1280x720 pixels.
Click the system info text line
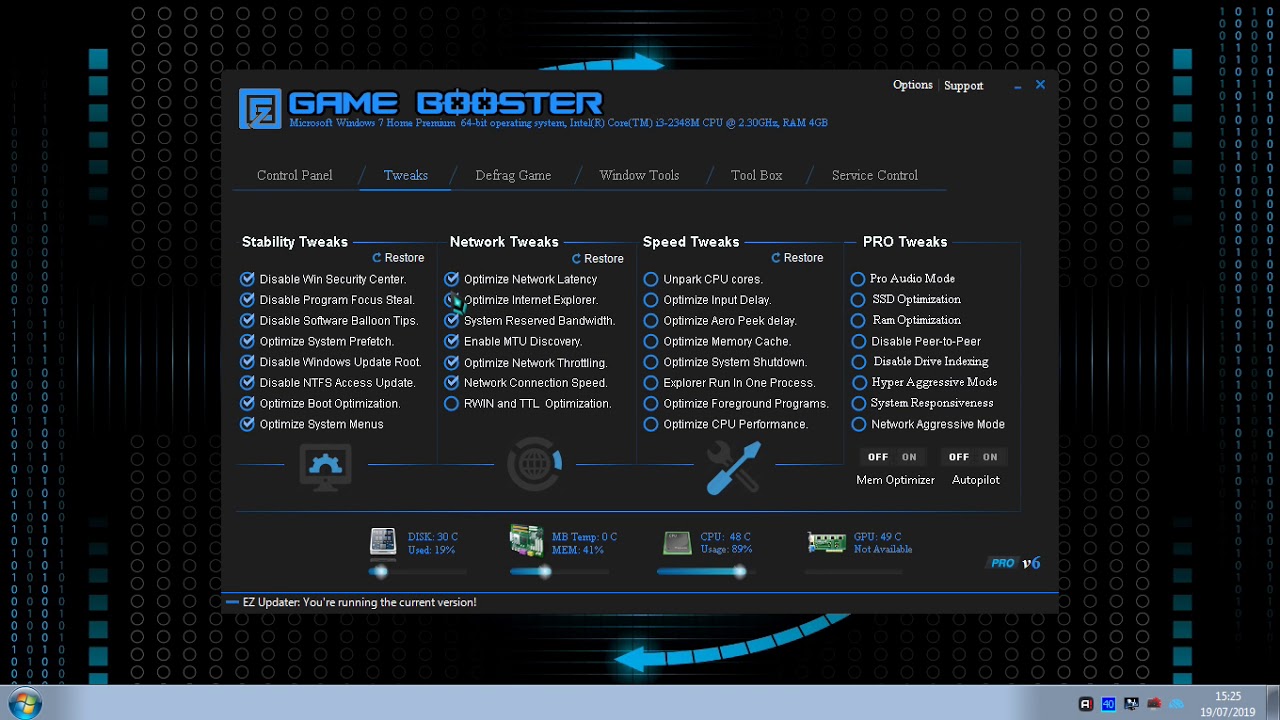(x=558, y=123)
